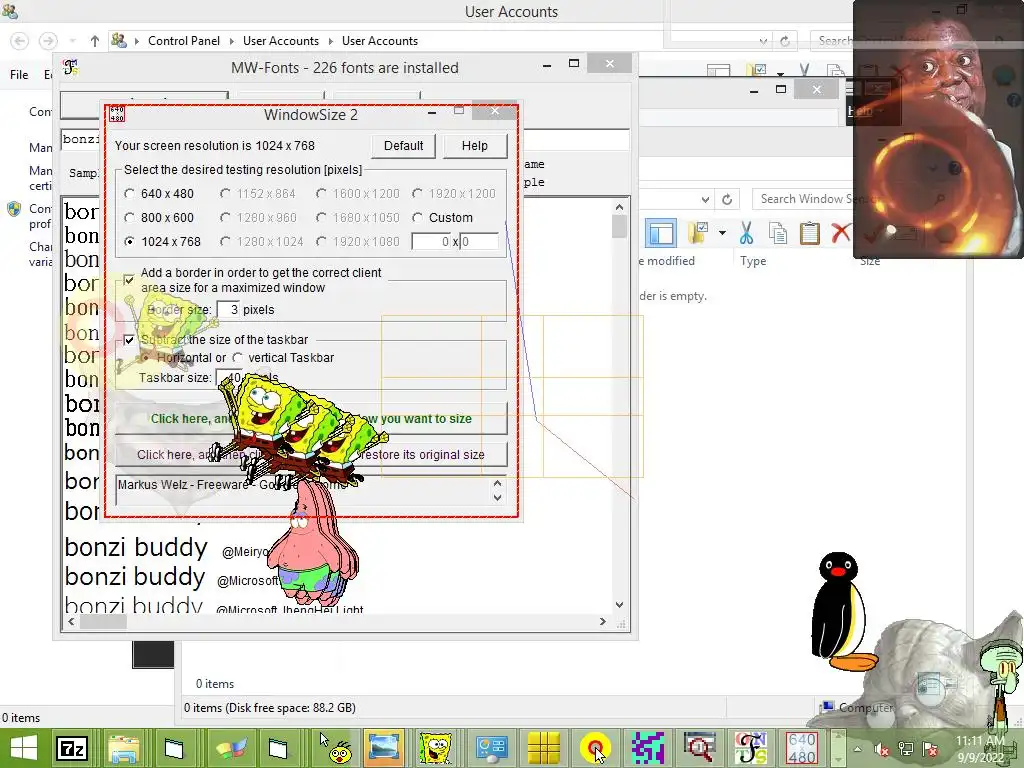The image size is (1024, 768).
Task: Expand chevron after Control Panel breadcrumb
Action: (x=231, y=41)
